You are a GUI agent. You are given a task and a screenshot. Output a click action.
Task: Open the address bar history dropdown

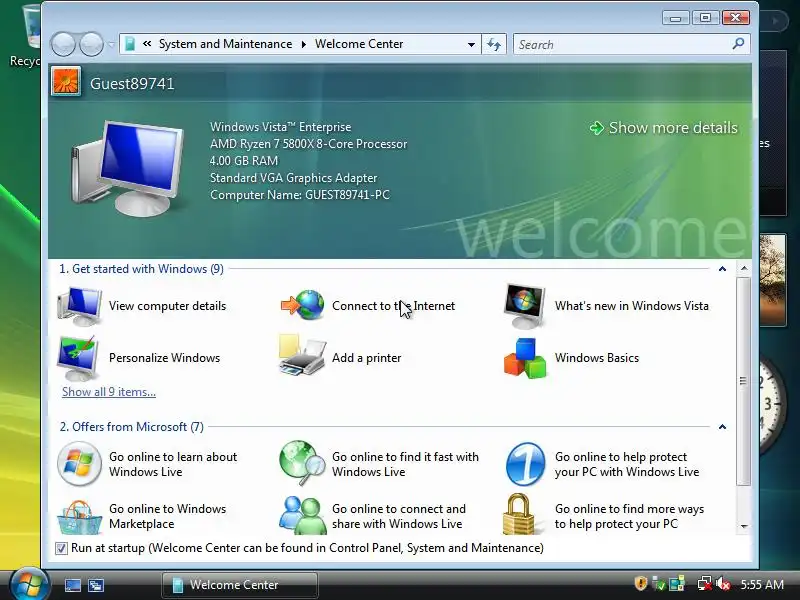(471, 44)
